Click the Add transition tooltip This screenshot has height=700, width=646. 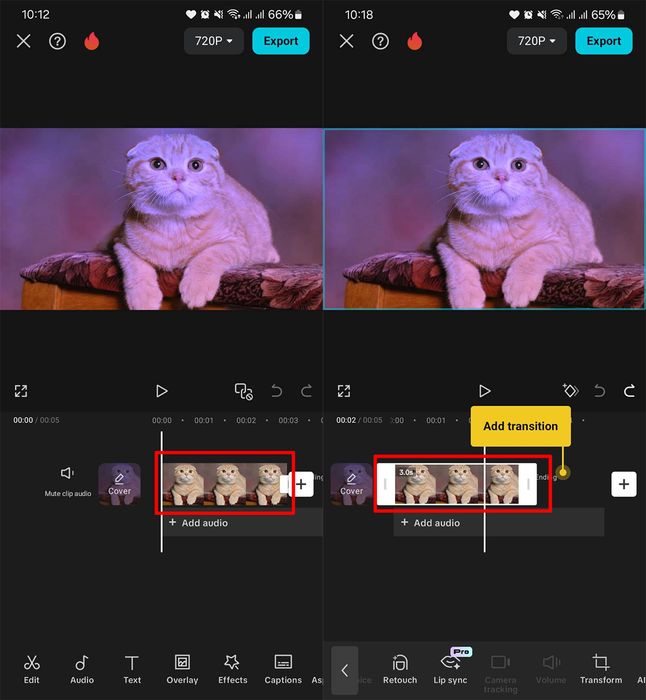pos(521,426)
